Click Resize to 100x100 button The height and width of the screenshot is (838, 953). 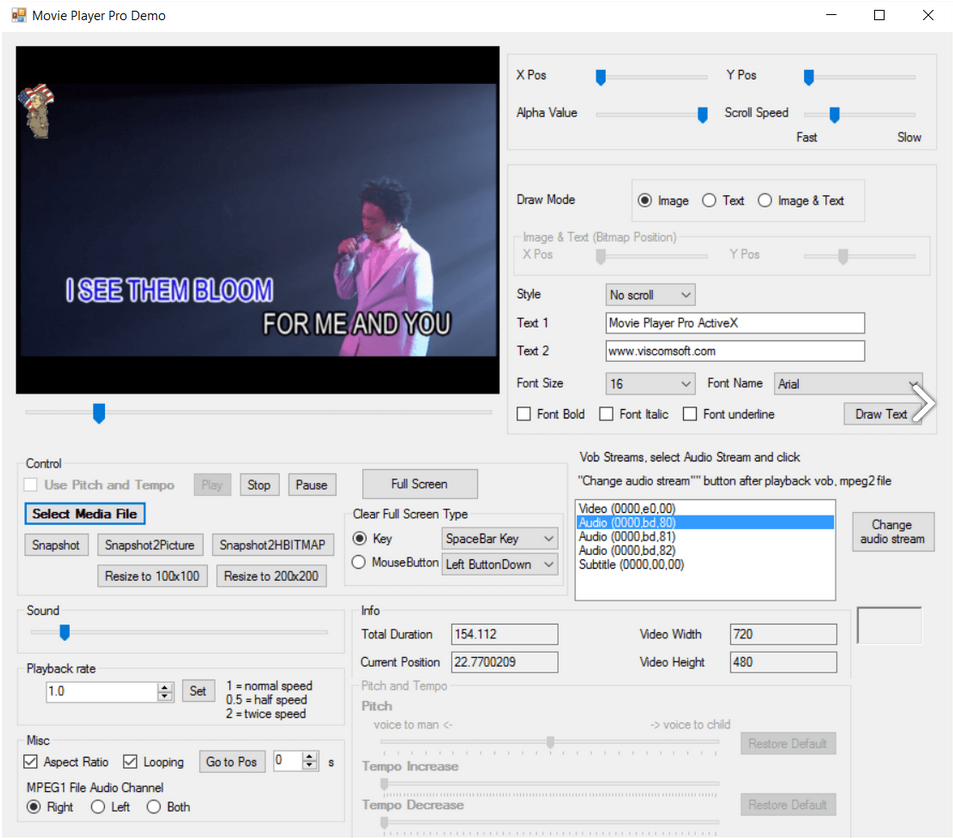[153, 575]
